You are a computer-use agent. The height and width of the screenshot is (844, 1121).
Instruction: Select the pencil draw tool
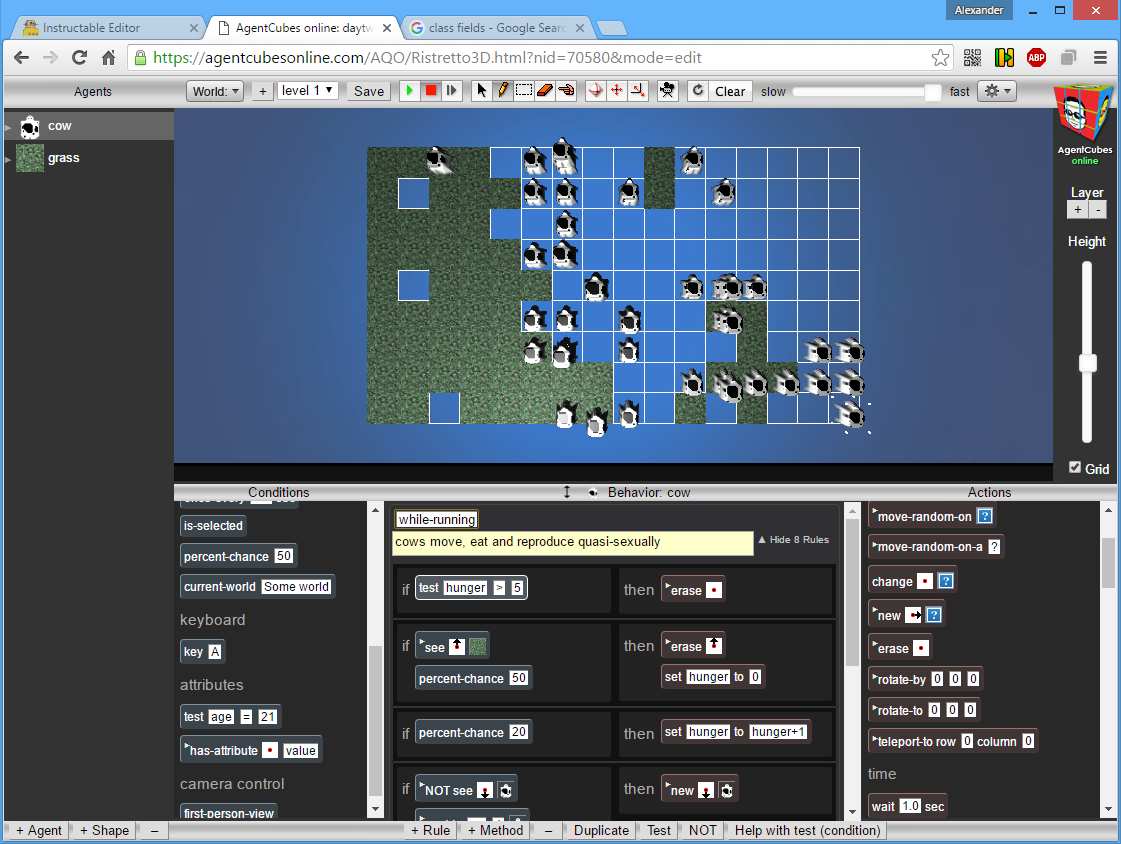pos(503,91)
